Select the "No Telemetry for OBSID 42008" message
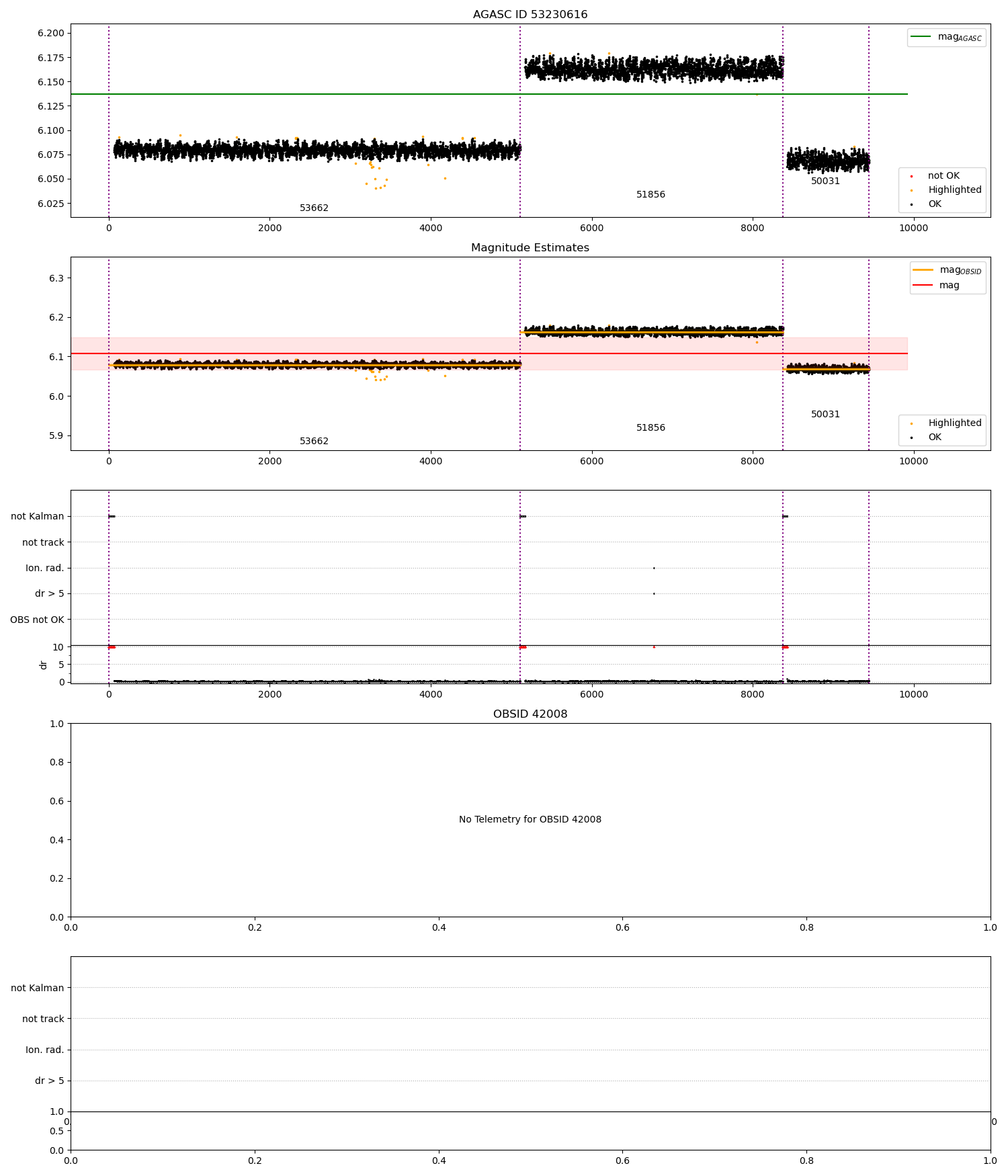Screen dimensions: 1008x1176 pos(530,820)
